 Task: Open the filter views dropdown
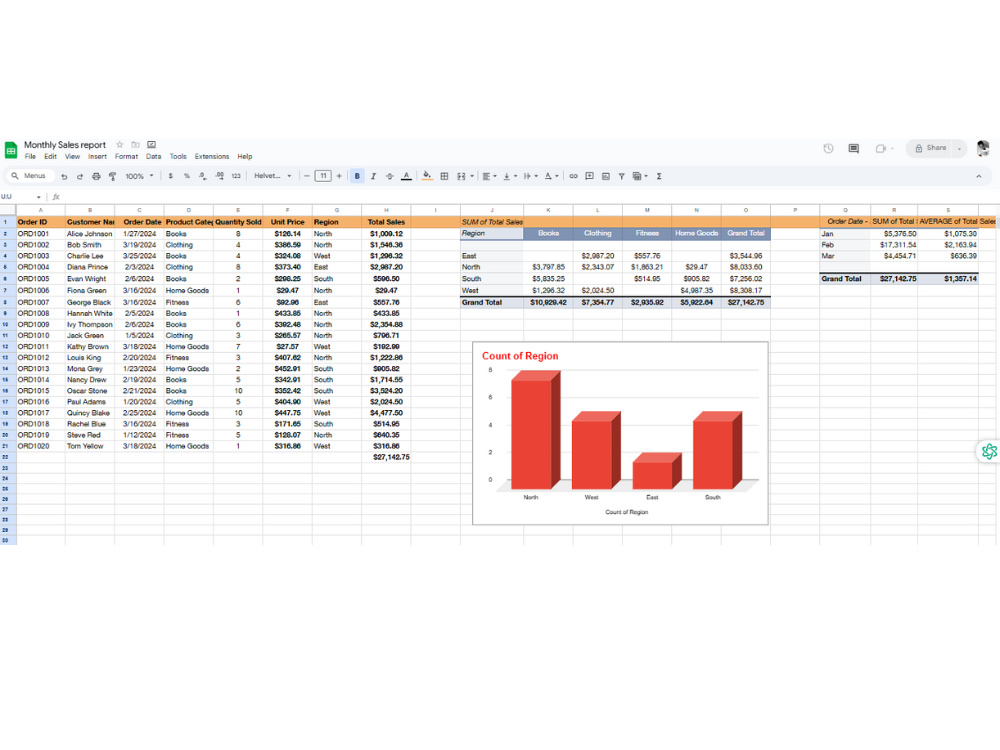[640, 176]
